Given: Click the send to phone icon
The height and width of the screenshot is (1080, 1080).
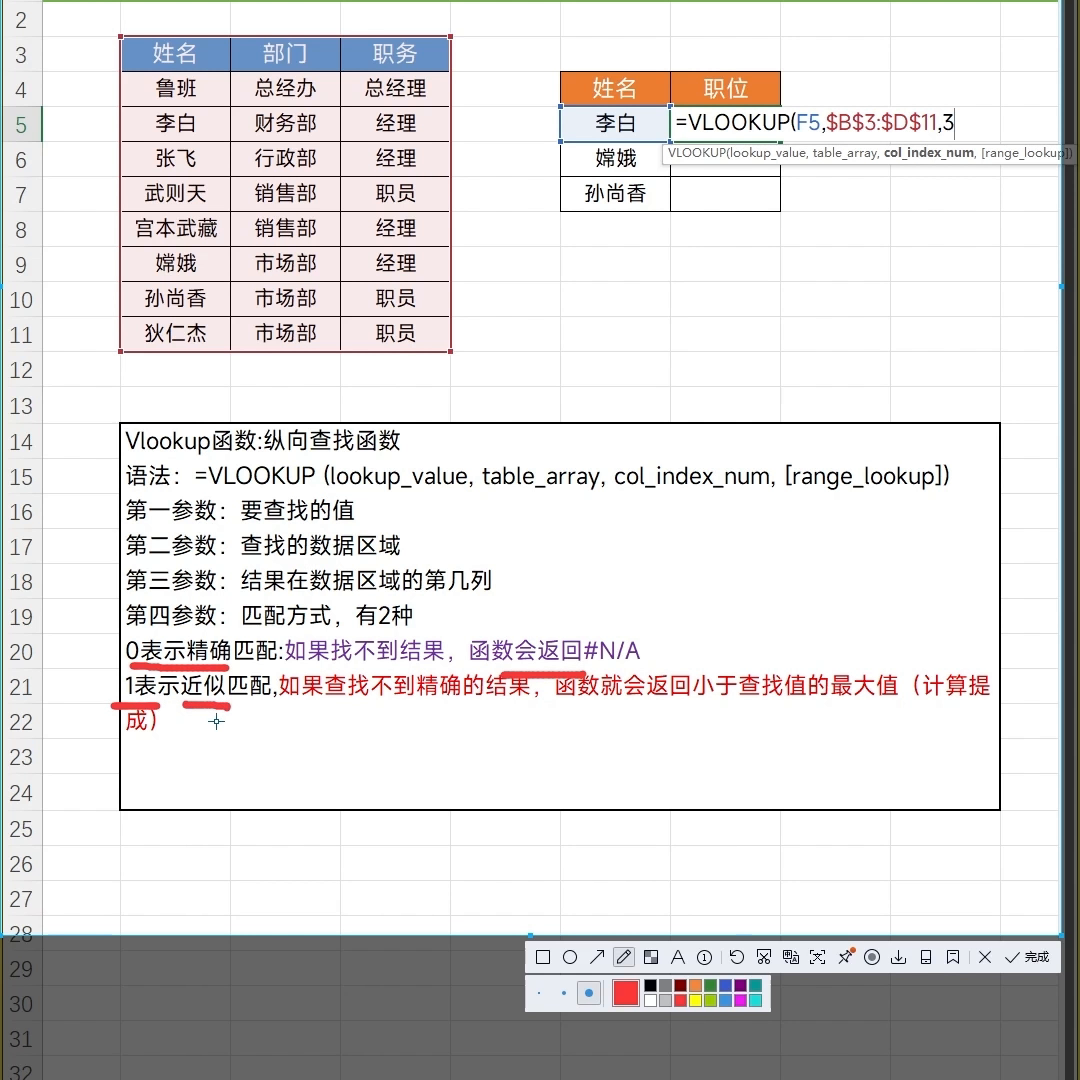Looking at the screenshot, I should pyautogui.click(x=926, y=957).
